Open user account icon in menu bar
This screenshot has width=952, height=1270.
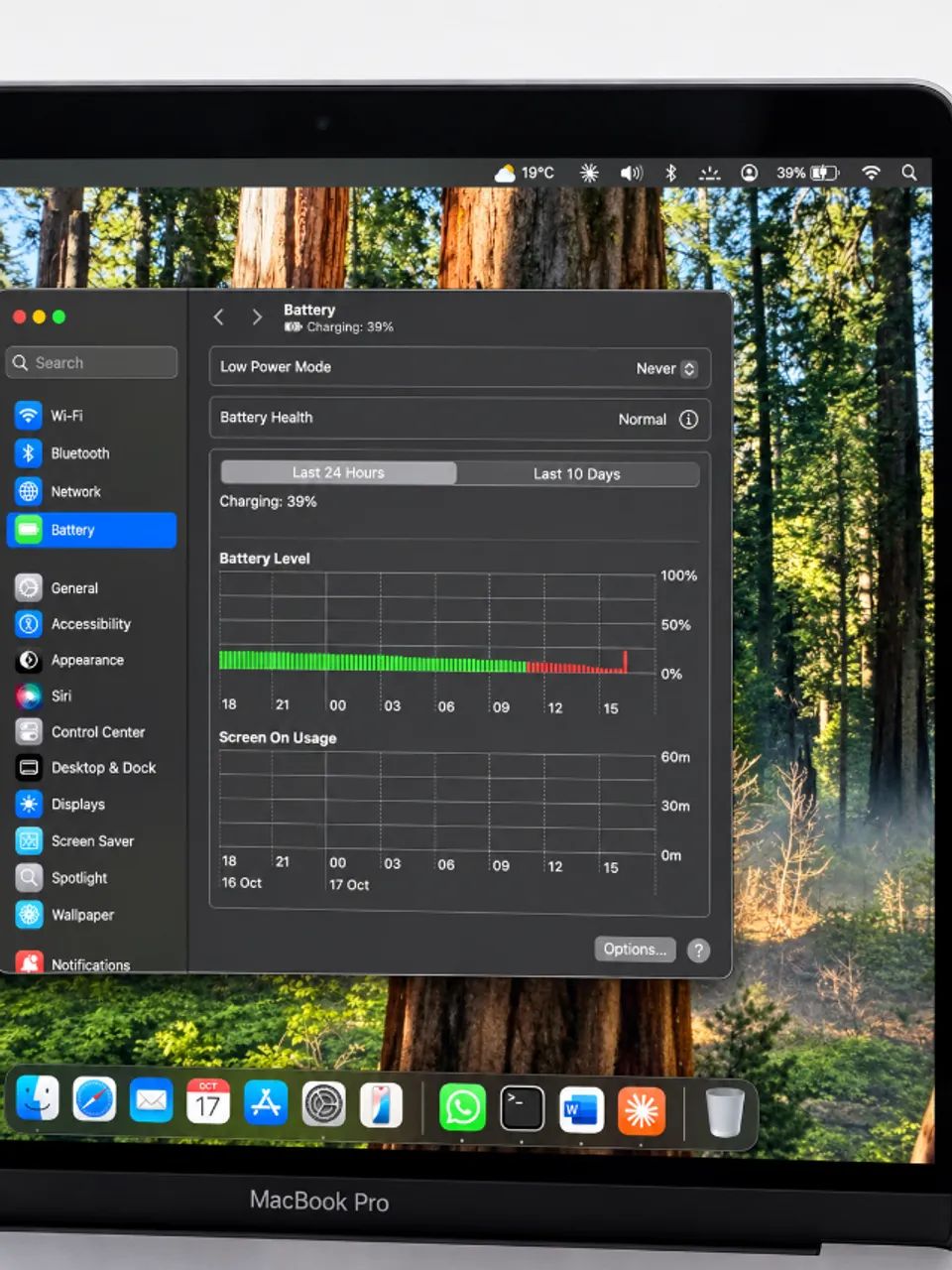pyautogui.click(x=750, y=173)
